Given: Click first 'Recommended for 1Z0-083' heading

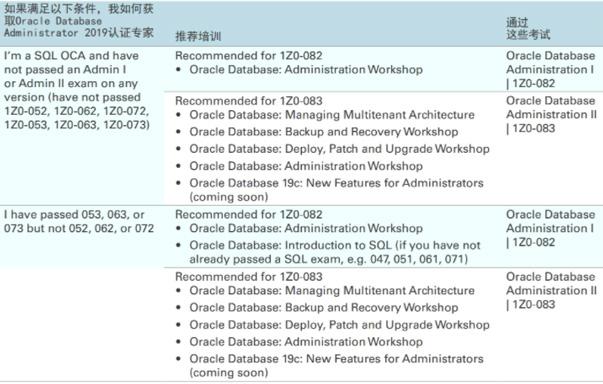Looking at the screenshot, I should 249,101.
